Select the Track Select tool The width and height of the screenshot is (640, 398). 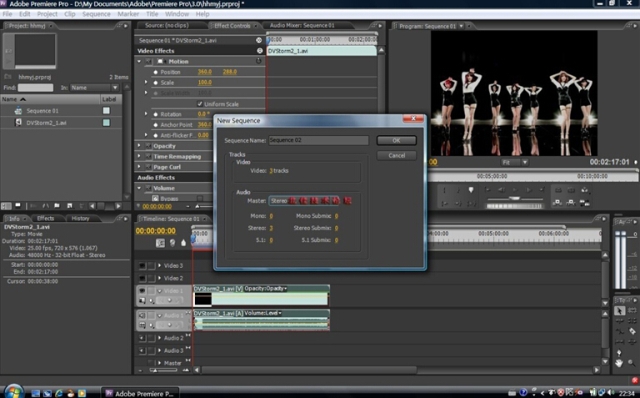632,311
